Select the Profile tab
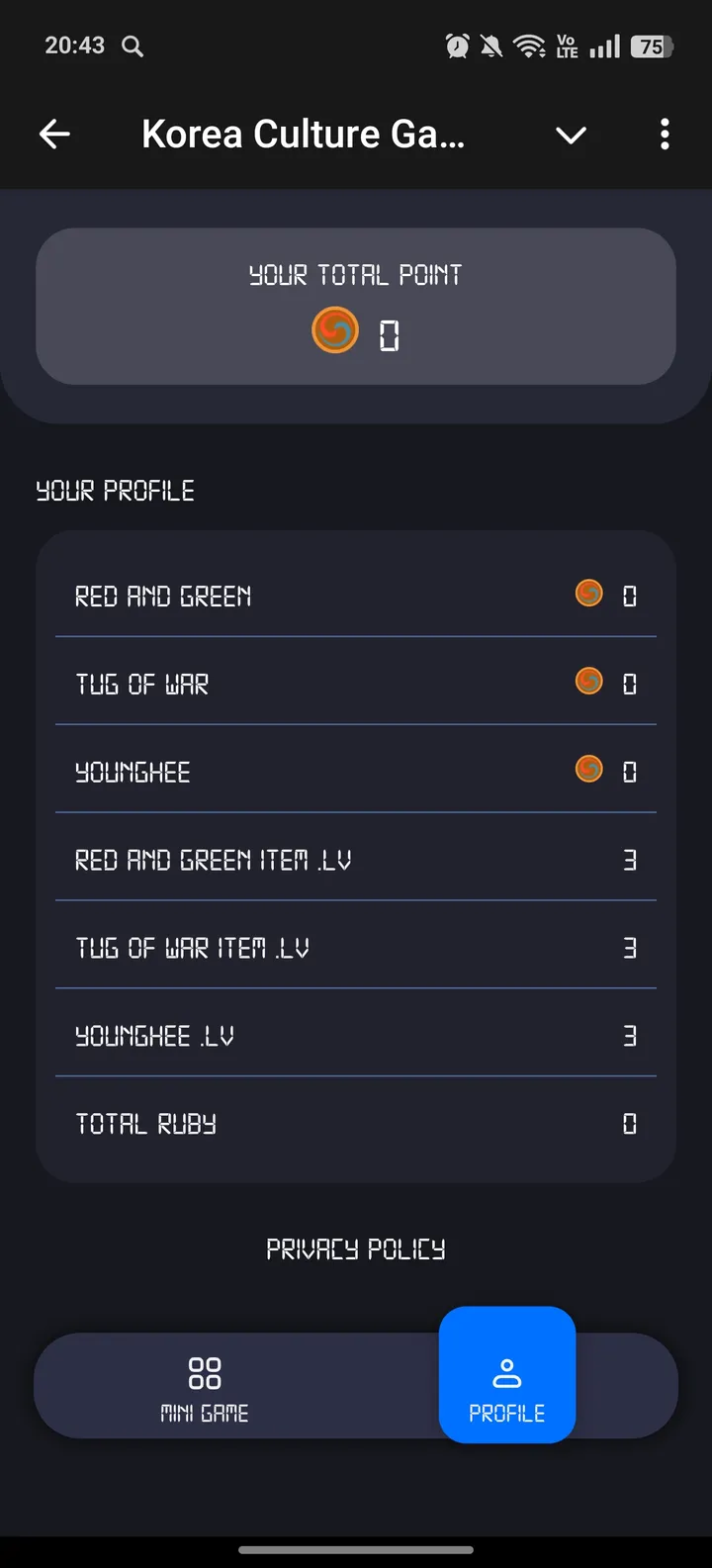Image resolution: width=712 pixels, height=1568 pixels. pos(507,1376)
